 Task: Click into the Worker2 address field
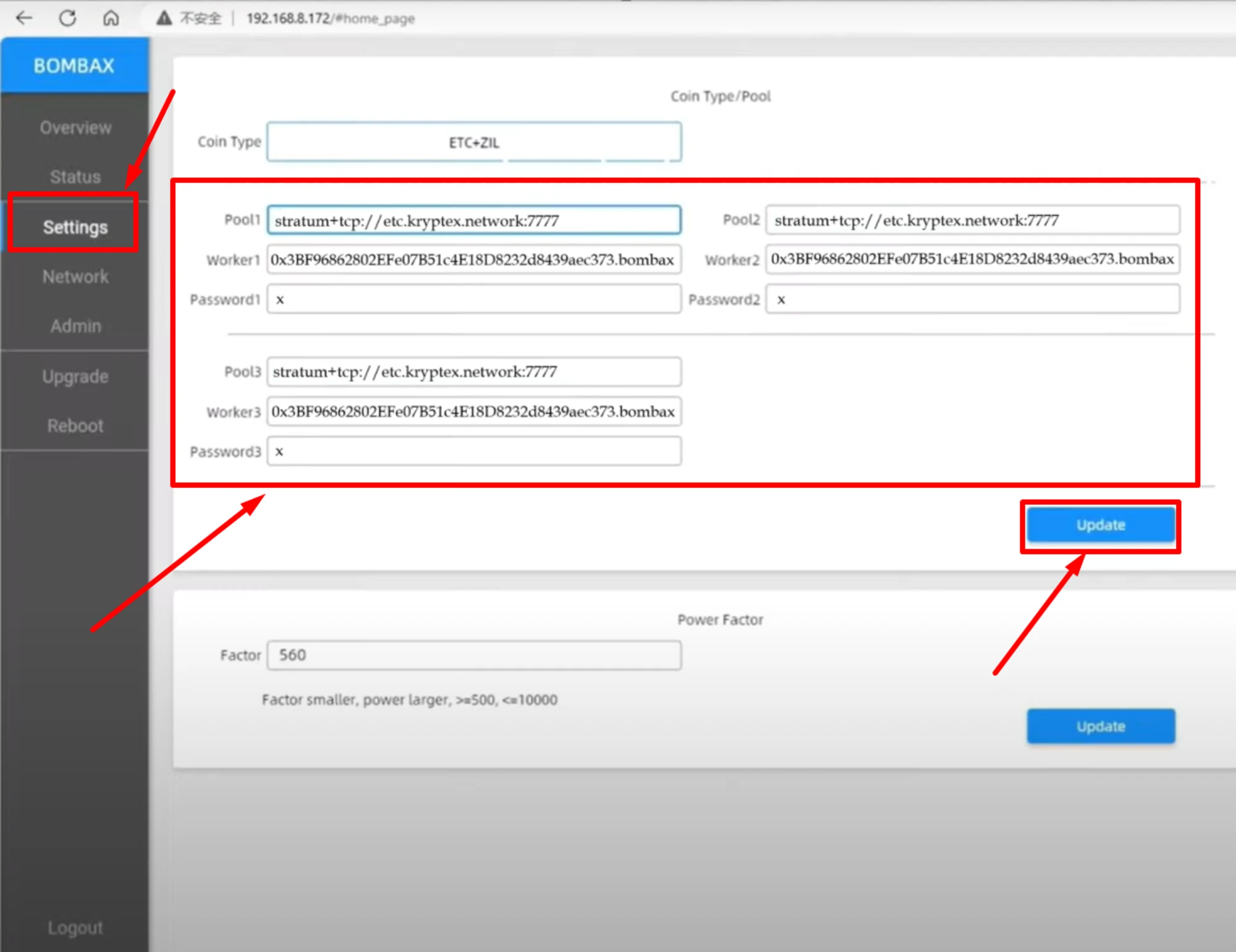pos(972,259)
